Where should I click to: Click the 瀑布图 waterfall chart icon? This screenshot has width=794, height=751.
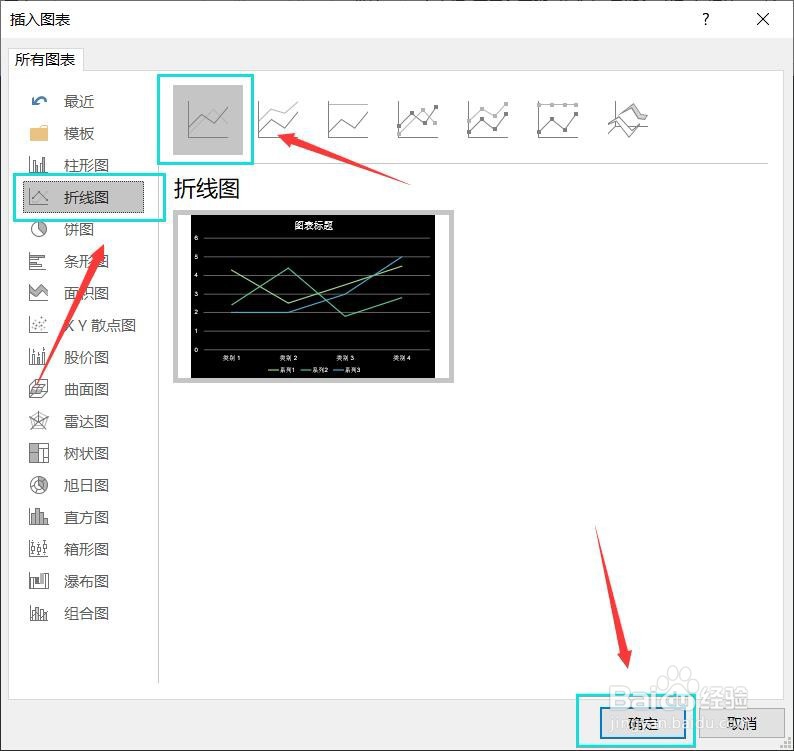[38, 581]
